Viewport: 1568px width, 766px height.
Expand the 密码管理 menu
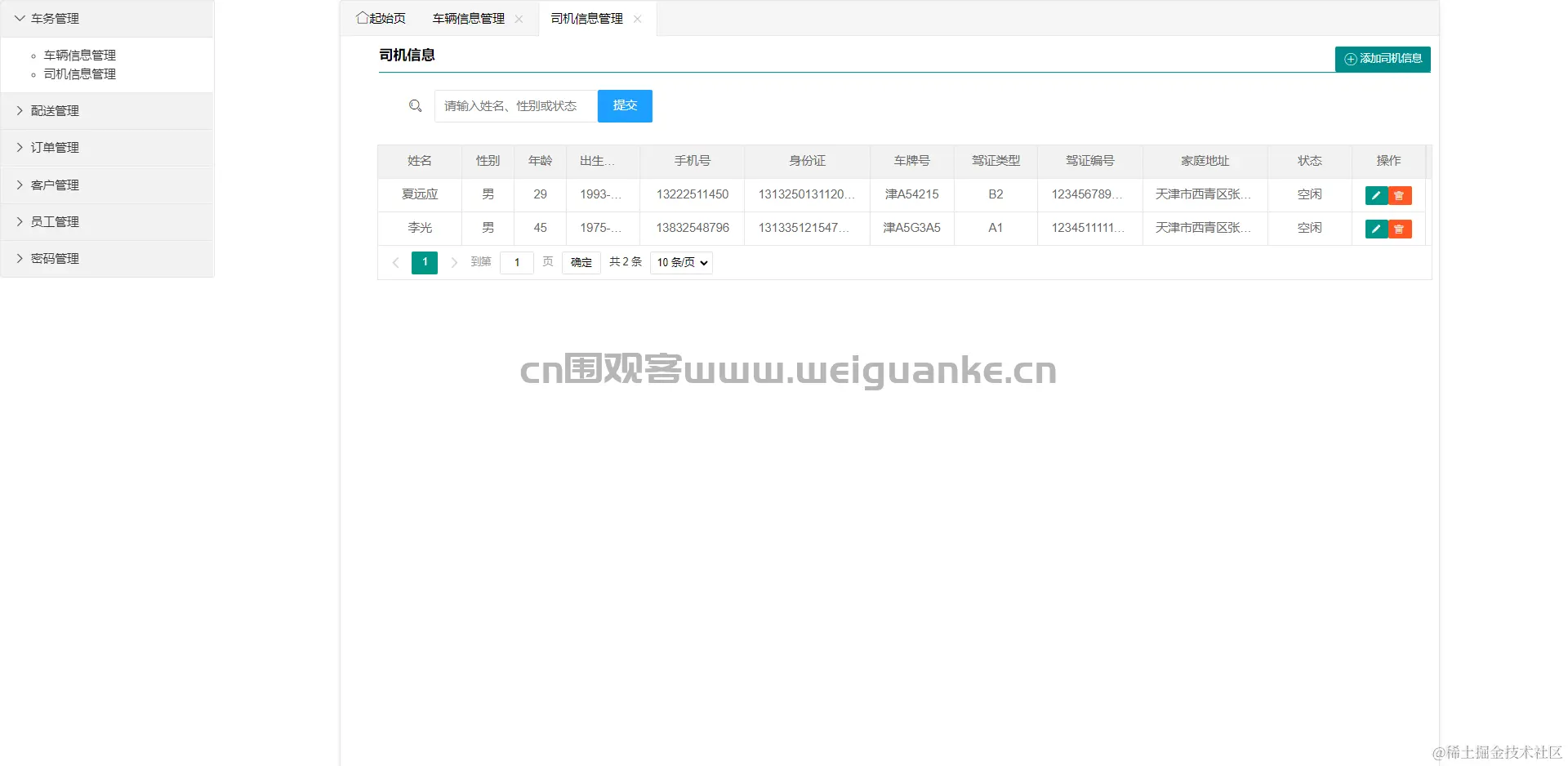(x=107, y=259)
